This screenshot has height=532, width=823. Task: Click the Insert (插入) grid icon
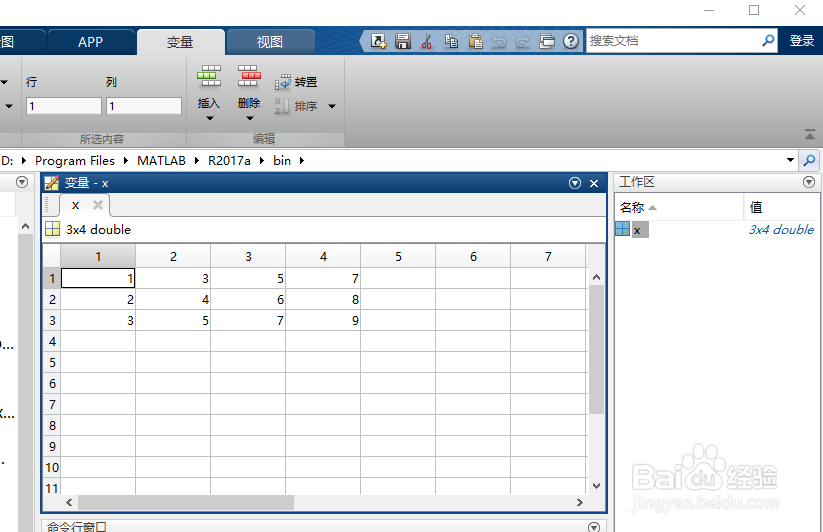point(209,76)
